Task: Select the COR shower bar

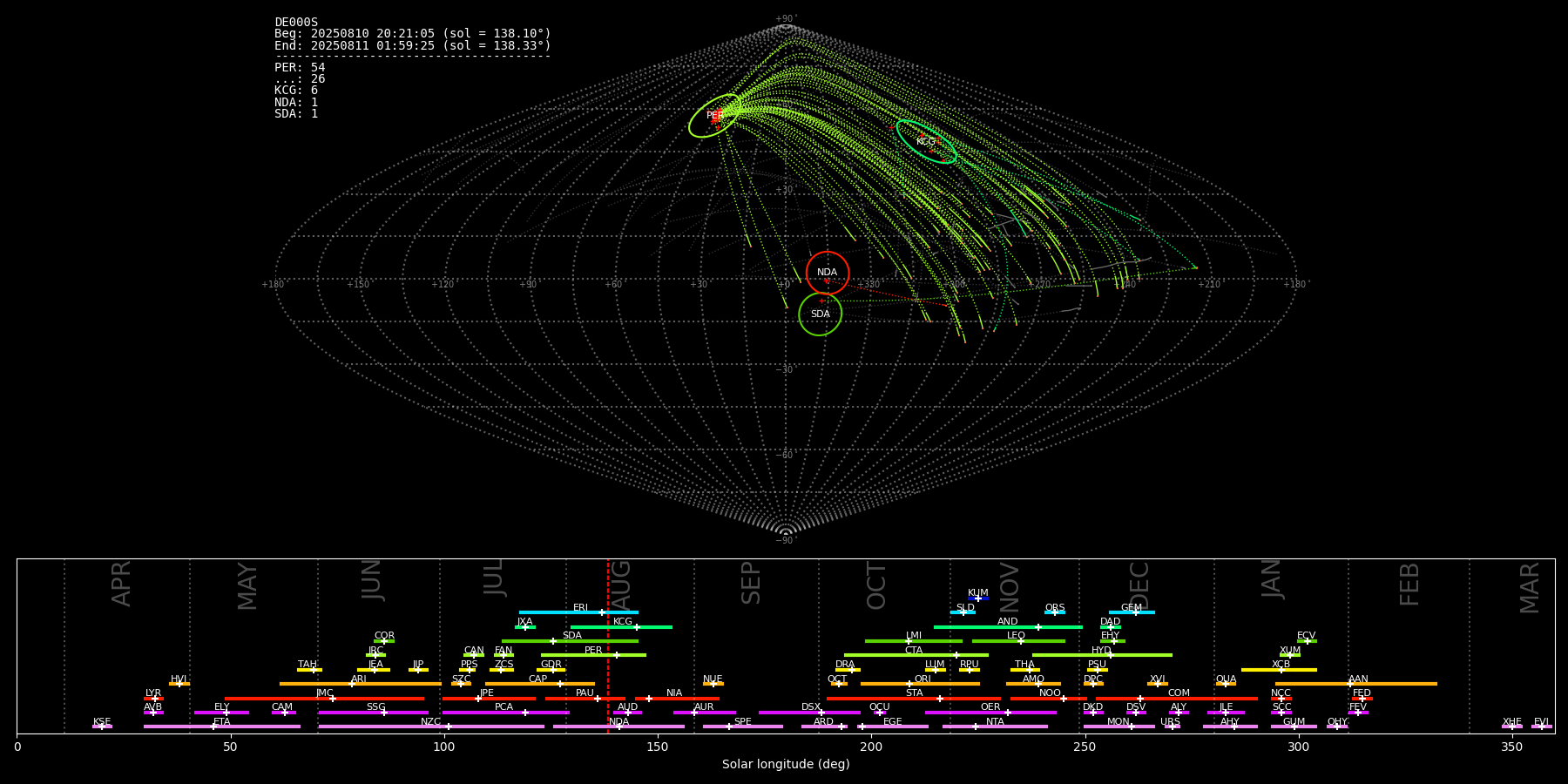Action: (x=384, y=641)
